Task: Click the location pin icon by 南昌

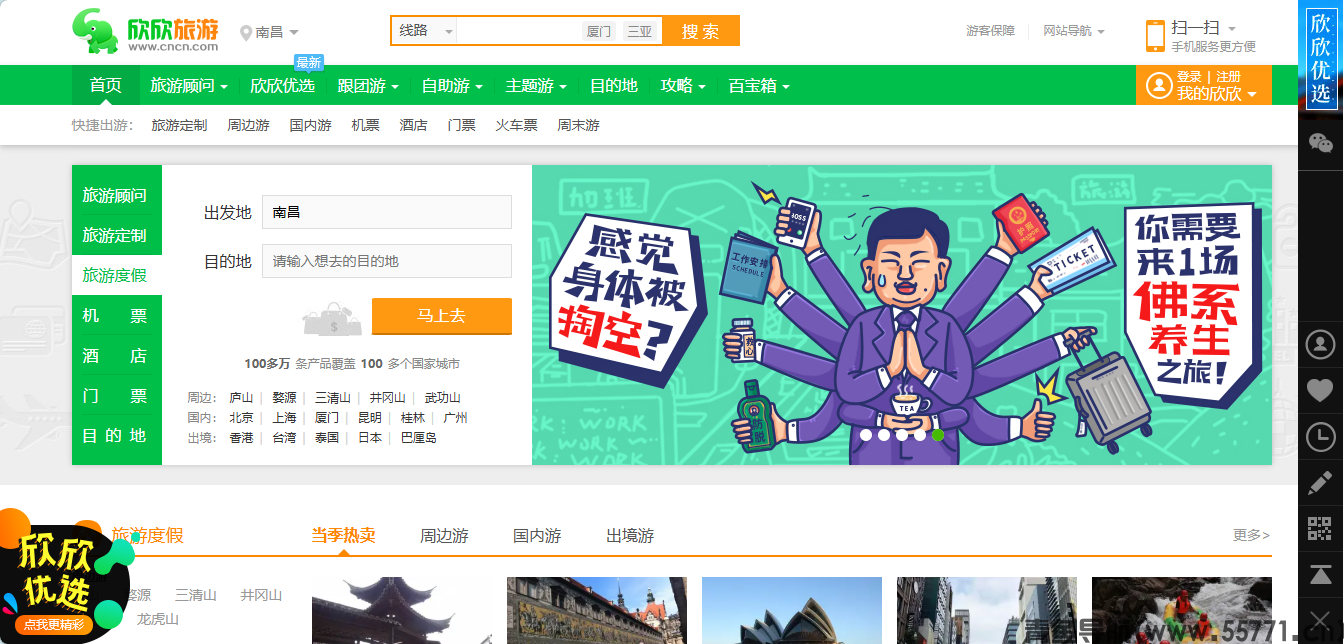Action: (x=246, y=33)
